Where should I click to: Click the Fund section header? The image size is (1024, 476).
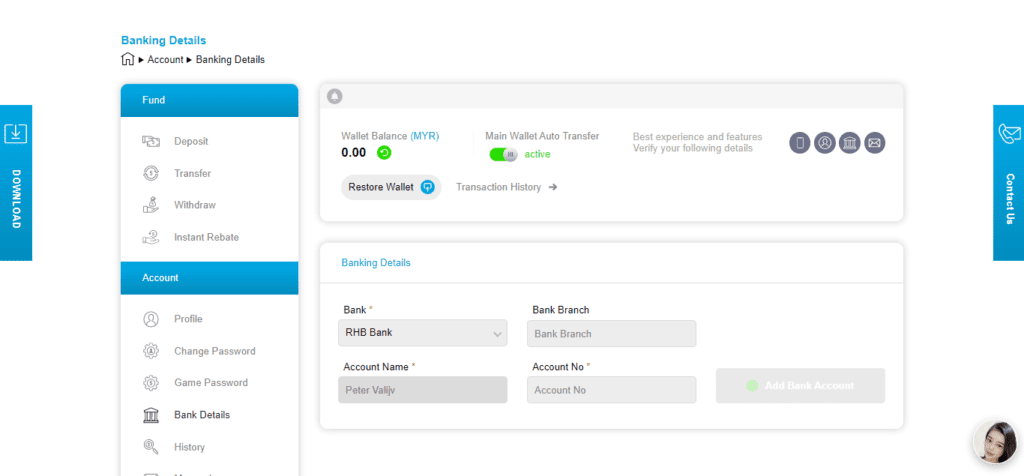210,100
